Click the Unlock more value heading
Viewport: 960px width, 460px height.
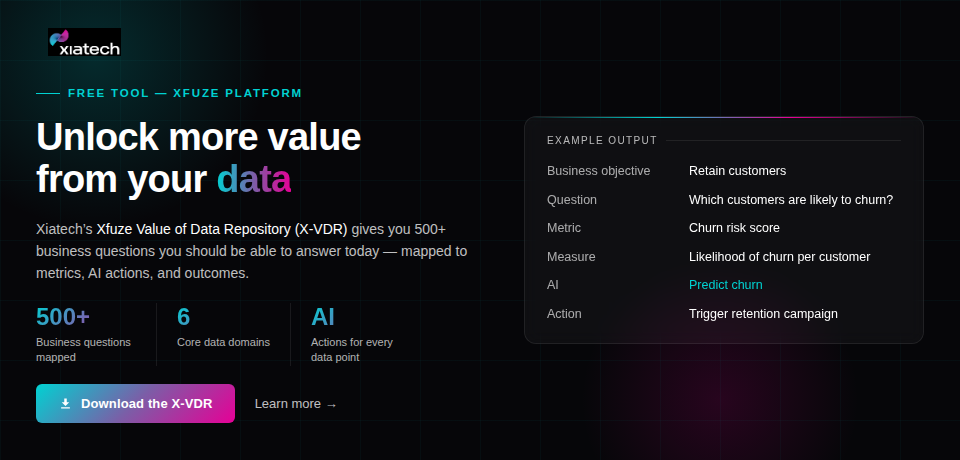[198, 137]
